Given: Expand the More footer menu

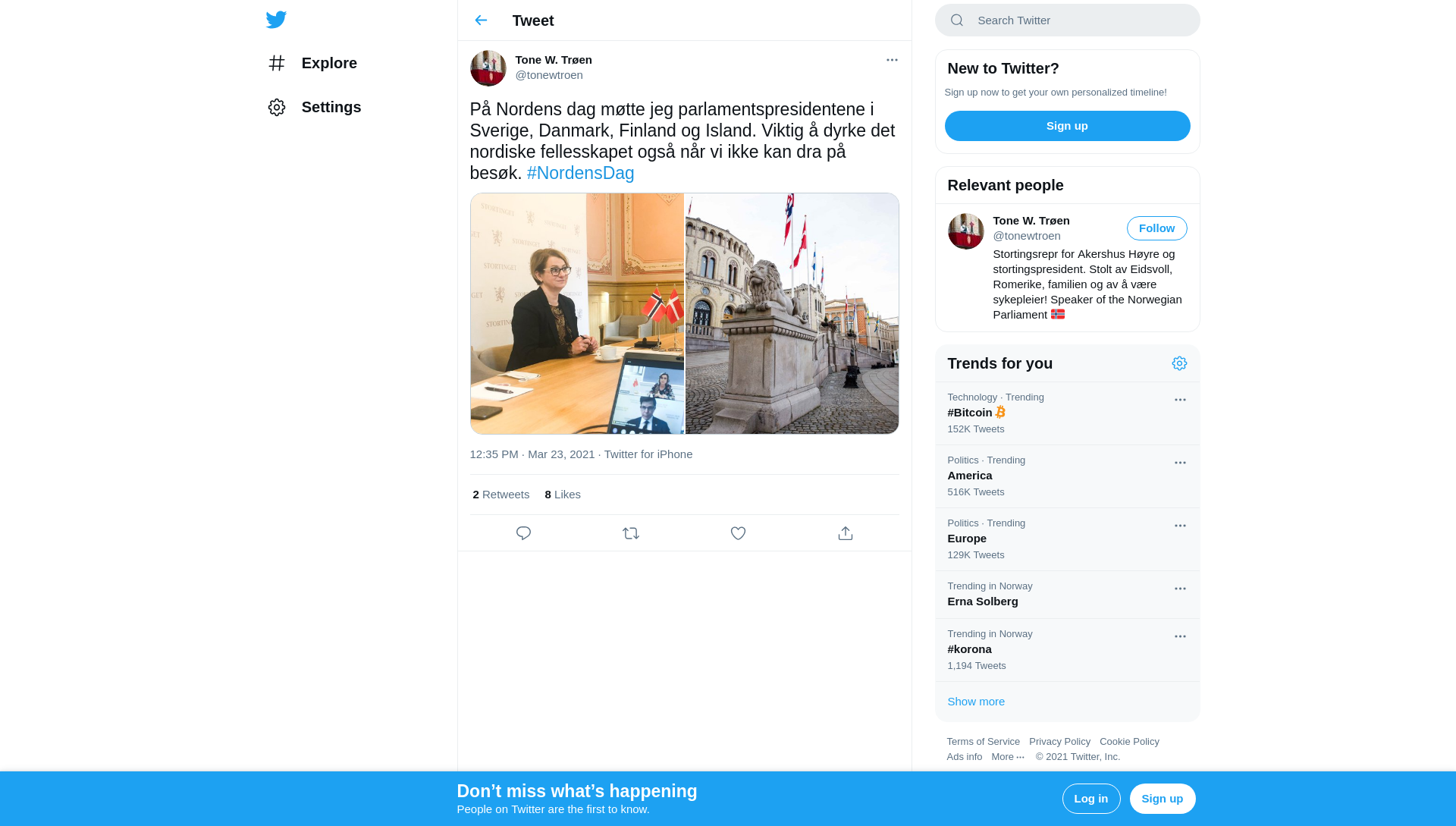Looking at the screenshot, I should [1007, 757].
